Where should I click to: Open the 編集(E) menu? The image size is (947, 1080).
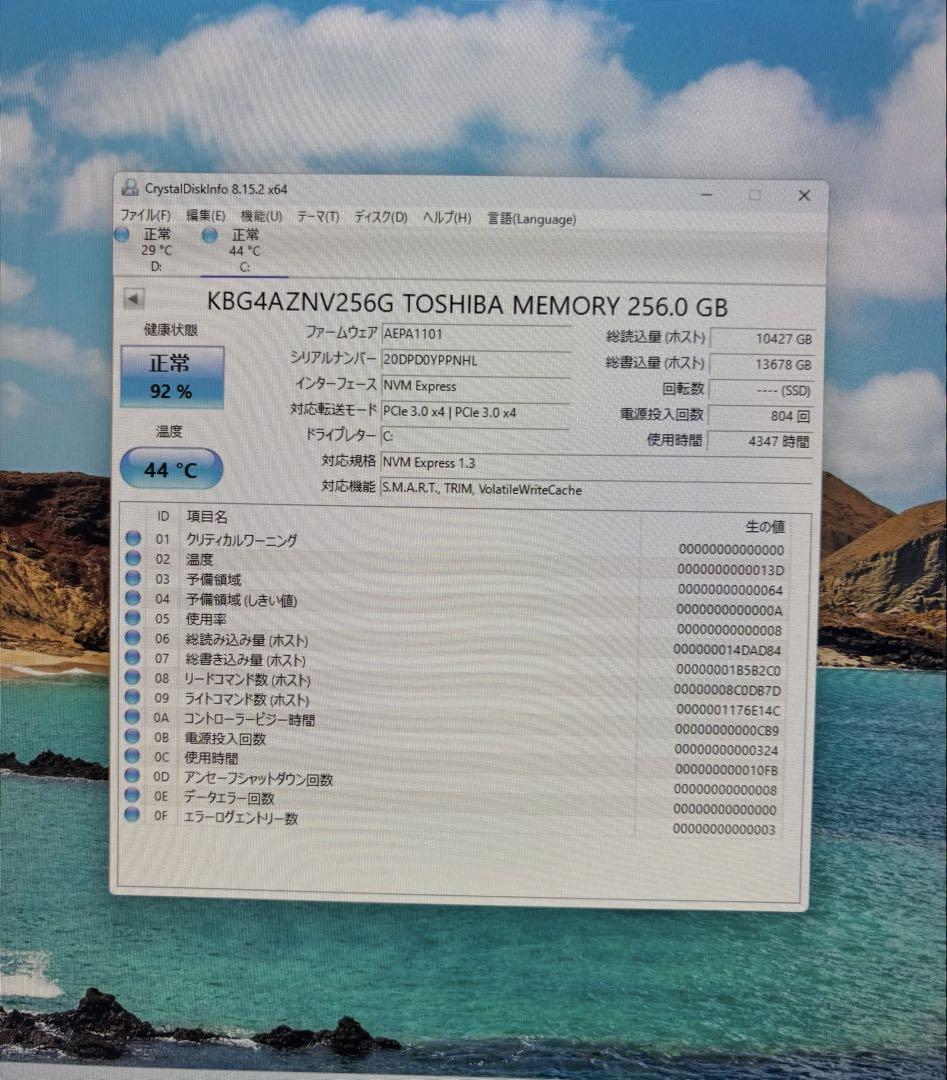pyautogui.click(x=205, y=216)
